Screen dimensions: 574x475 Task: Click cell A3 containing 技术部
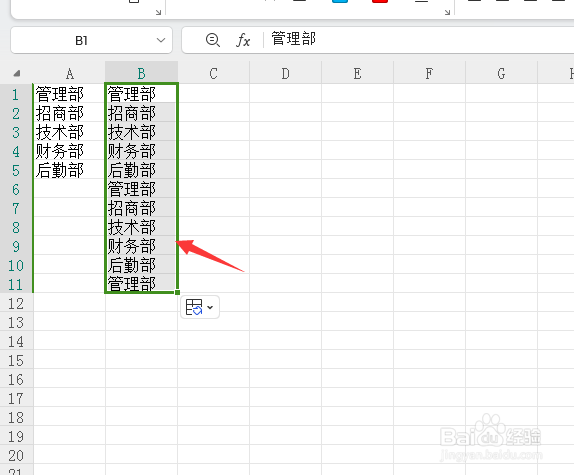coord(70,132)
